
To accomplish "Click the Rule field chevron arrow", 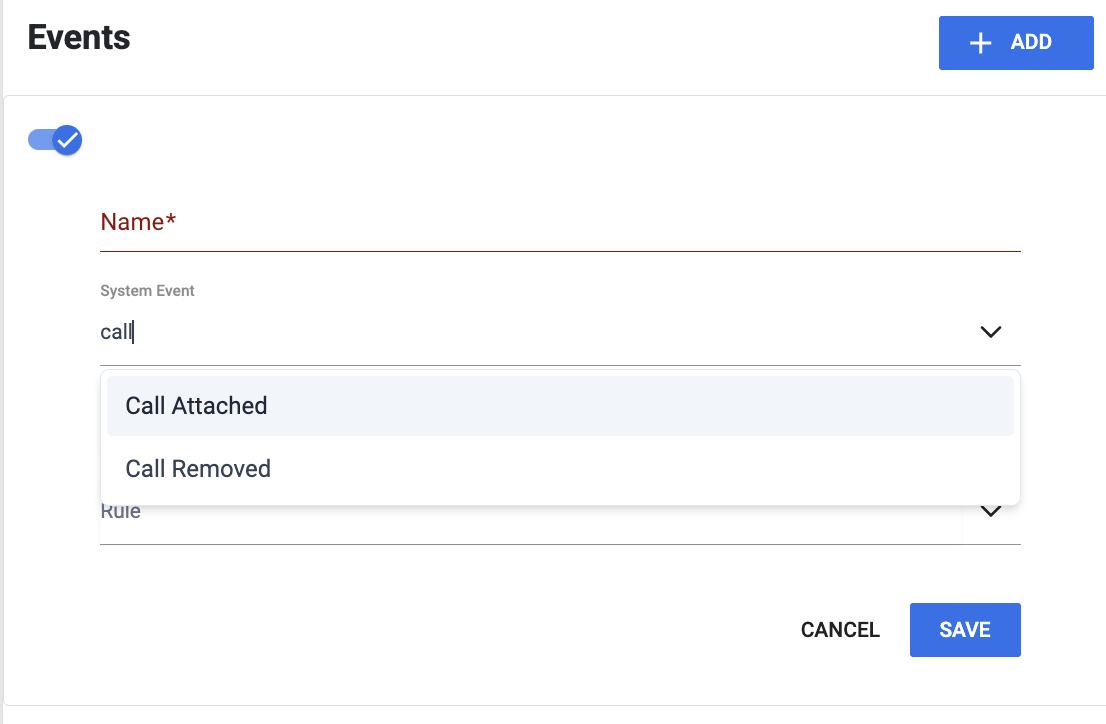I will 991,511.
